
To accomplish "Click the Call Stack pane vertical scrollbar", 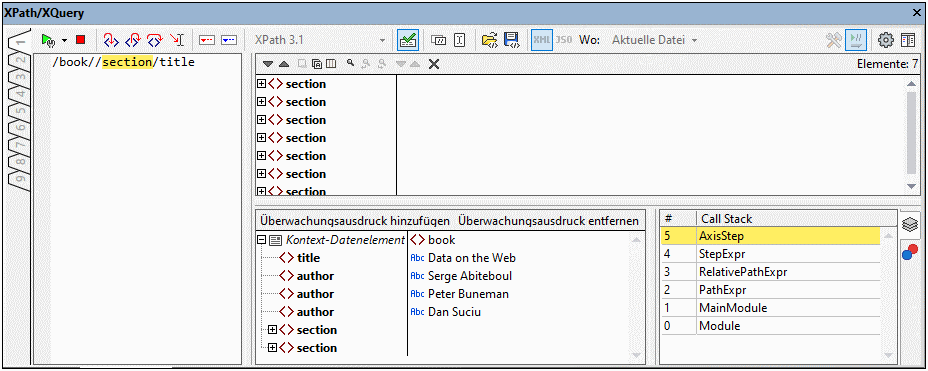I will pos(888,295).
